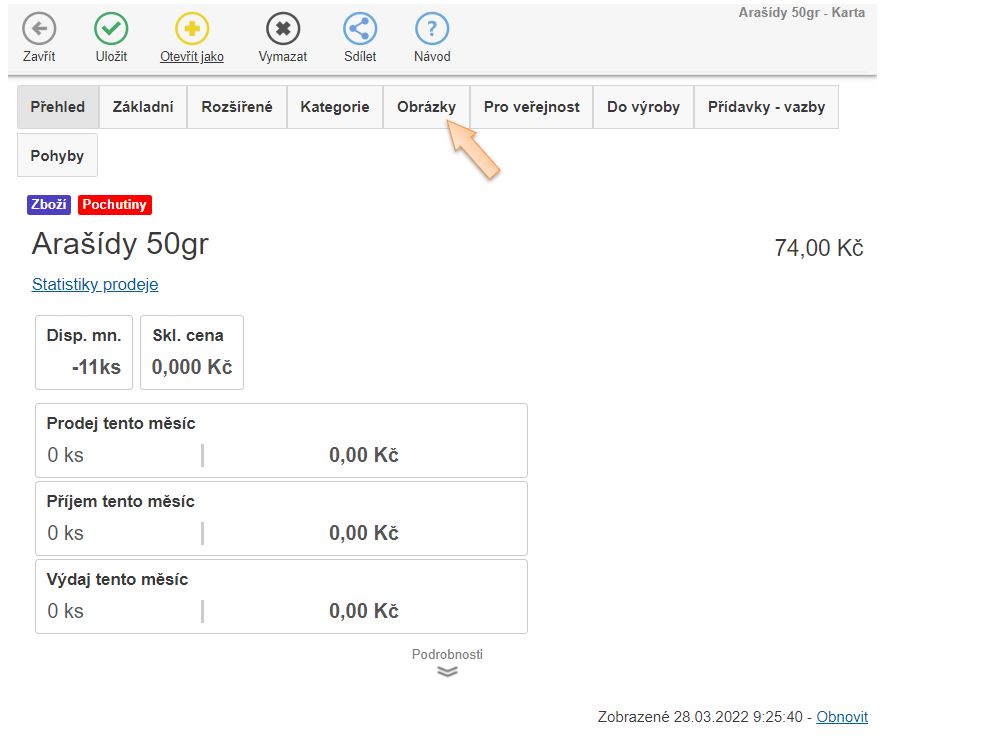The image size is (989, 746).
Task: Select the Obrázky tab
Action: click(426, 107)
